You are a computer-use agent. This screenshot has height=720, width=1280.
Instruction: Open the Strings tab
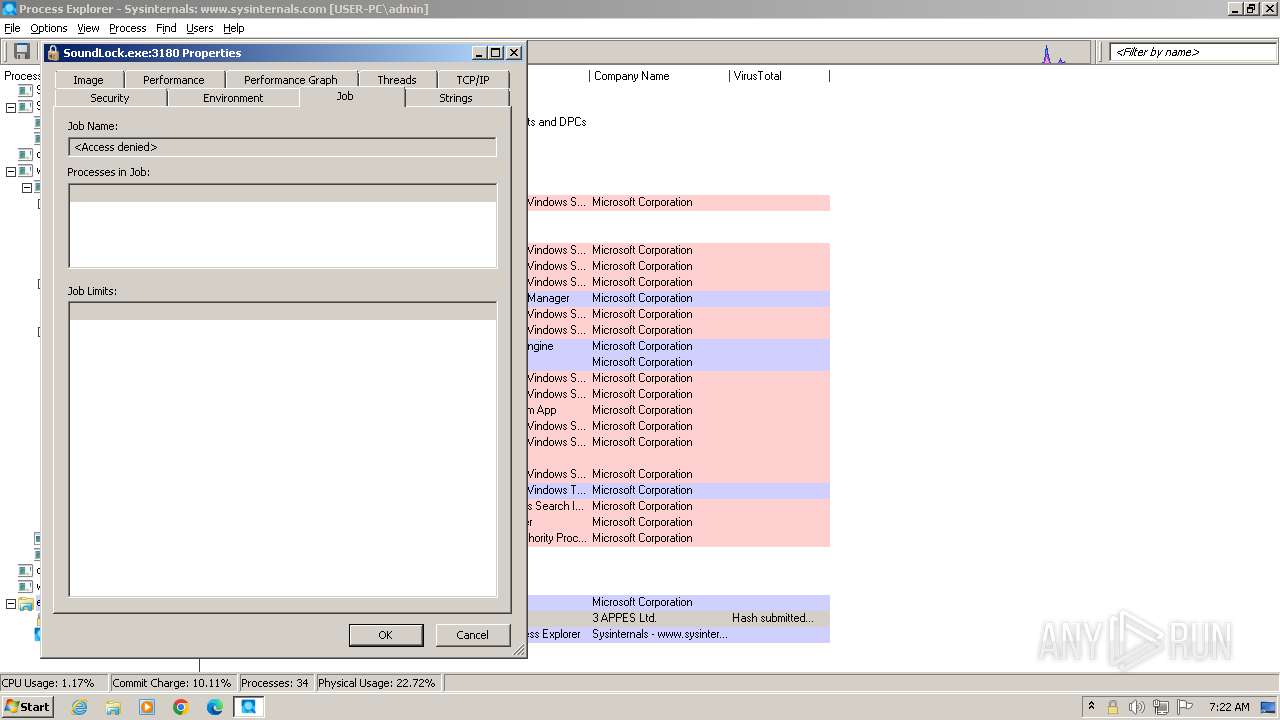(x=456, y=98)
